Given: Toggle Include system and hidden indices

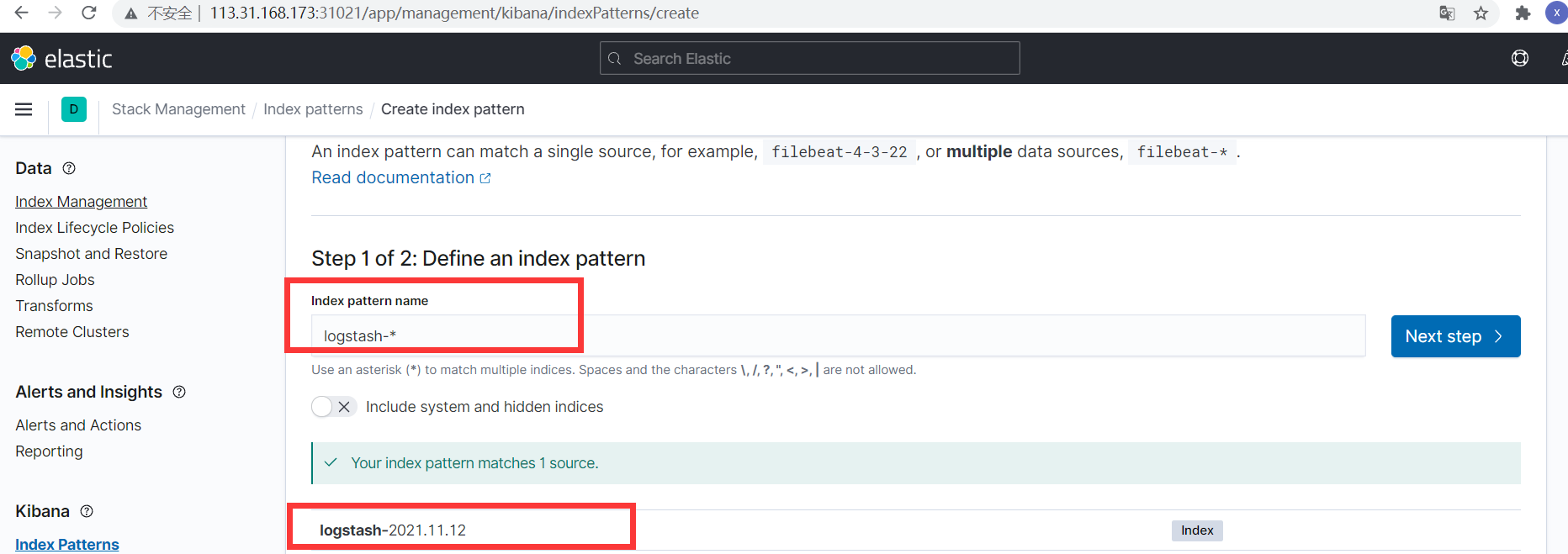Looking at the screenshot, I should coord(334,407).
